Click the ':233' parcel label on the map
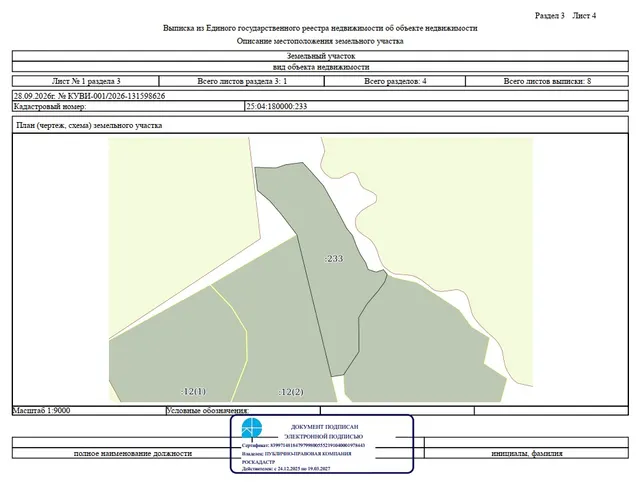This screenshot has height=488, width=640. point(334,258)
